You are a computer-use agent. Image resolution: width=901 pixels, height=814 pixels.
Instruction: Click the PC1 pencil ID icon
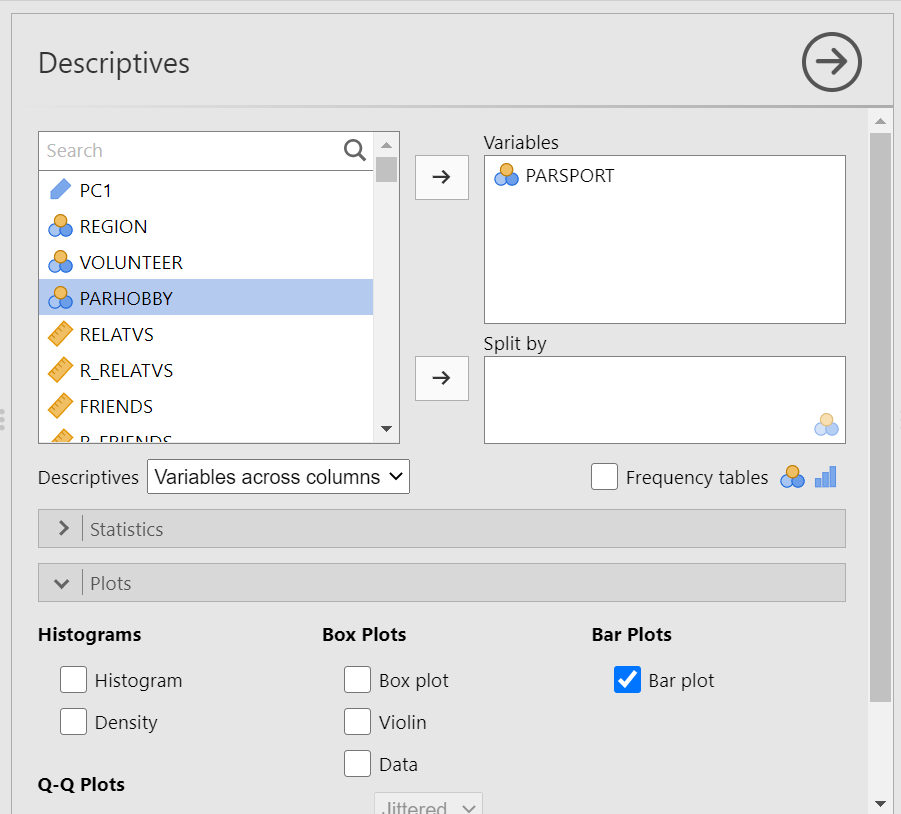click(60, 190)
